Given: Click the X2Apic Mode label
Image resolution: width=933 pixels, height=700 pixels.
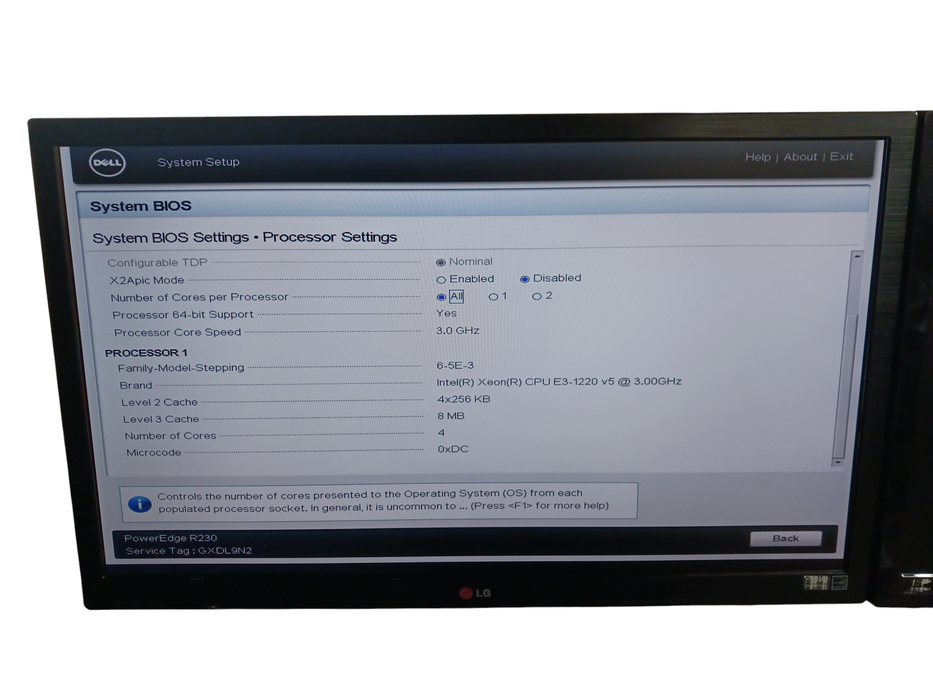Looking at the screenshot, I should (x=146, y=280).
